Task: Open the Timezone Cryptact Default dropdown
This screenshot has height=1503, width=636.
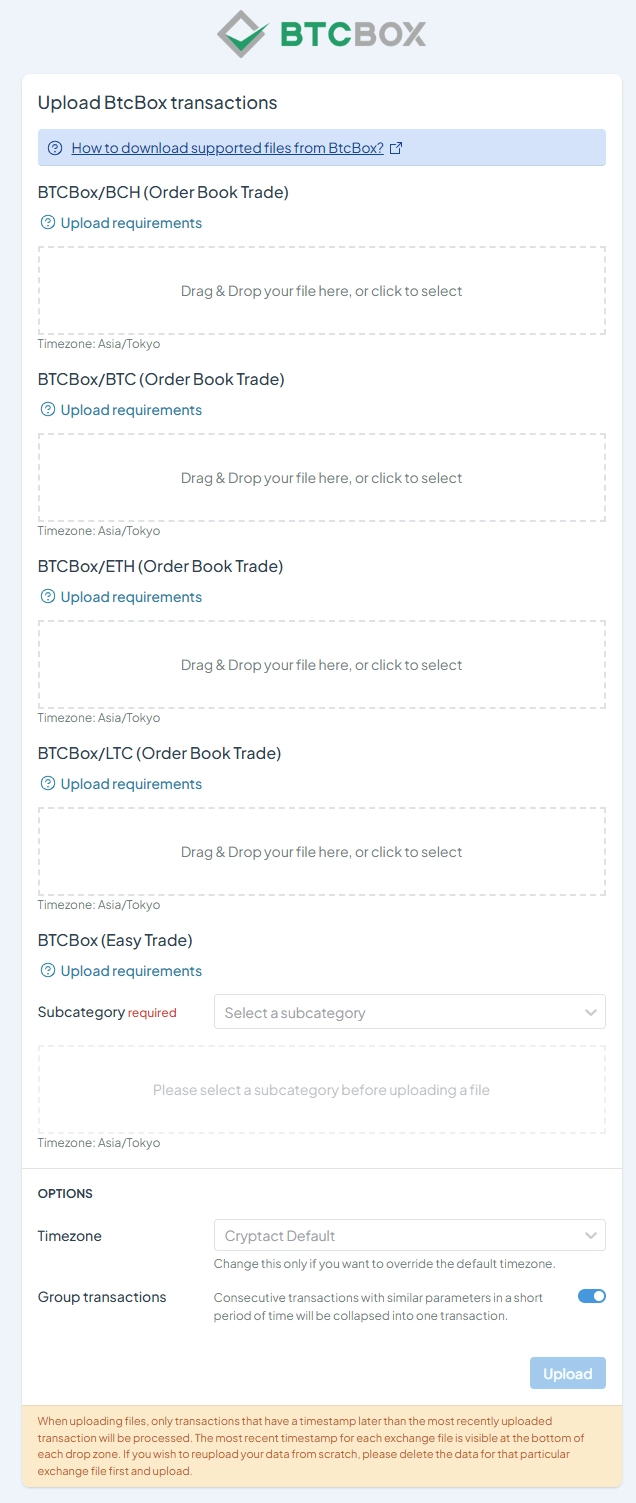Action: [x=410, y=1235]
